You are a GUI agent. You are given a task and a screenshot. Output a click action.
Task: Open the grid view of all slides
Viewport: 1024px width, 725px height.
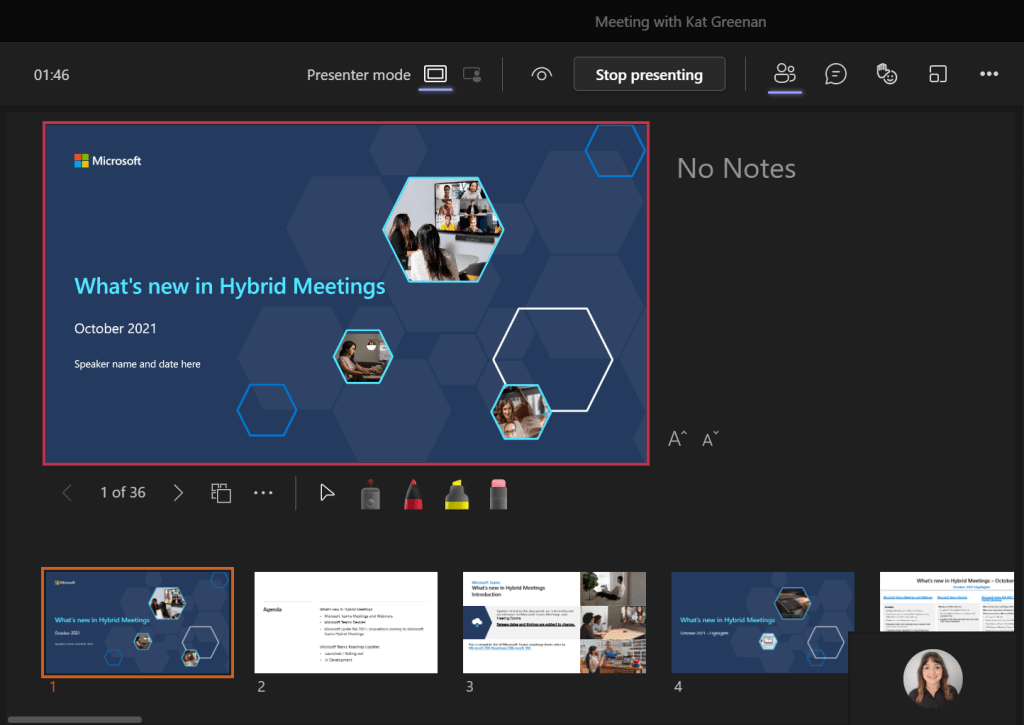pyautogui.click(x=220, y=492)
